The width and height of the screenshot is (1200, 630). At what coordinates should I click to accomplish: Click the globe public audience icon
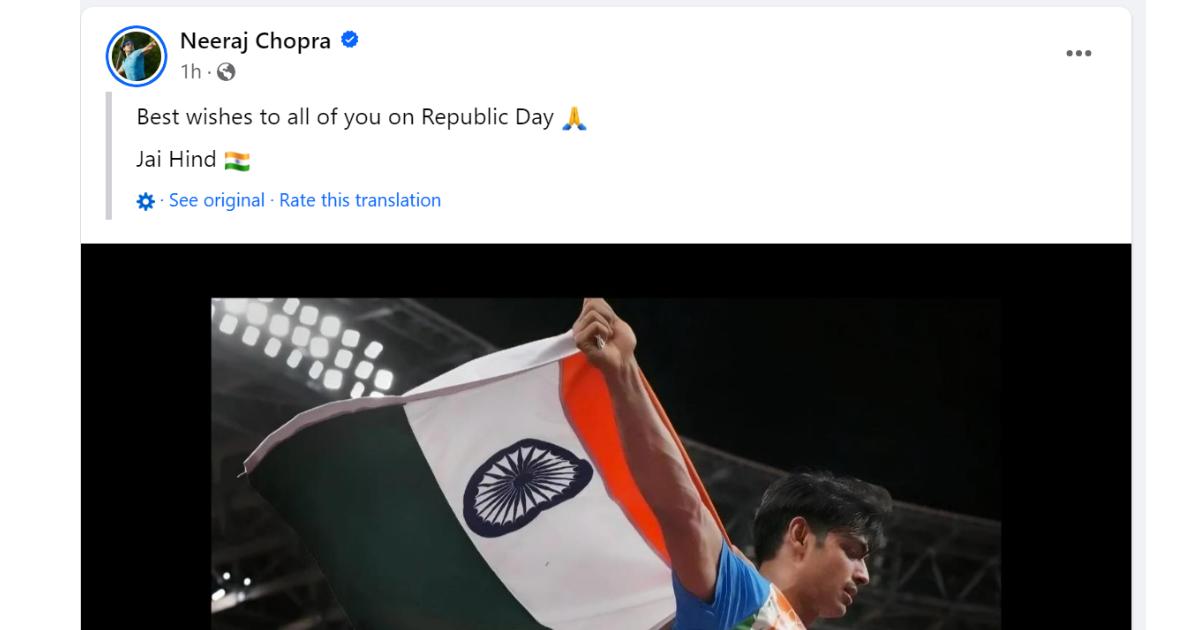pos(226,72)
